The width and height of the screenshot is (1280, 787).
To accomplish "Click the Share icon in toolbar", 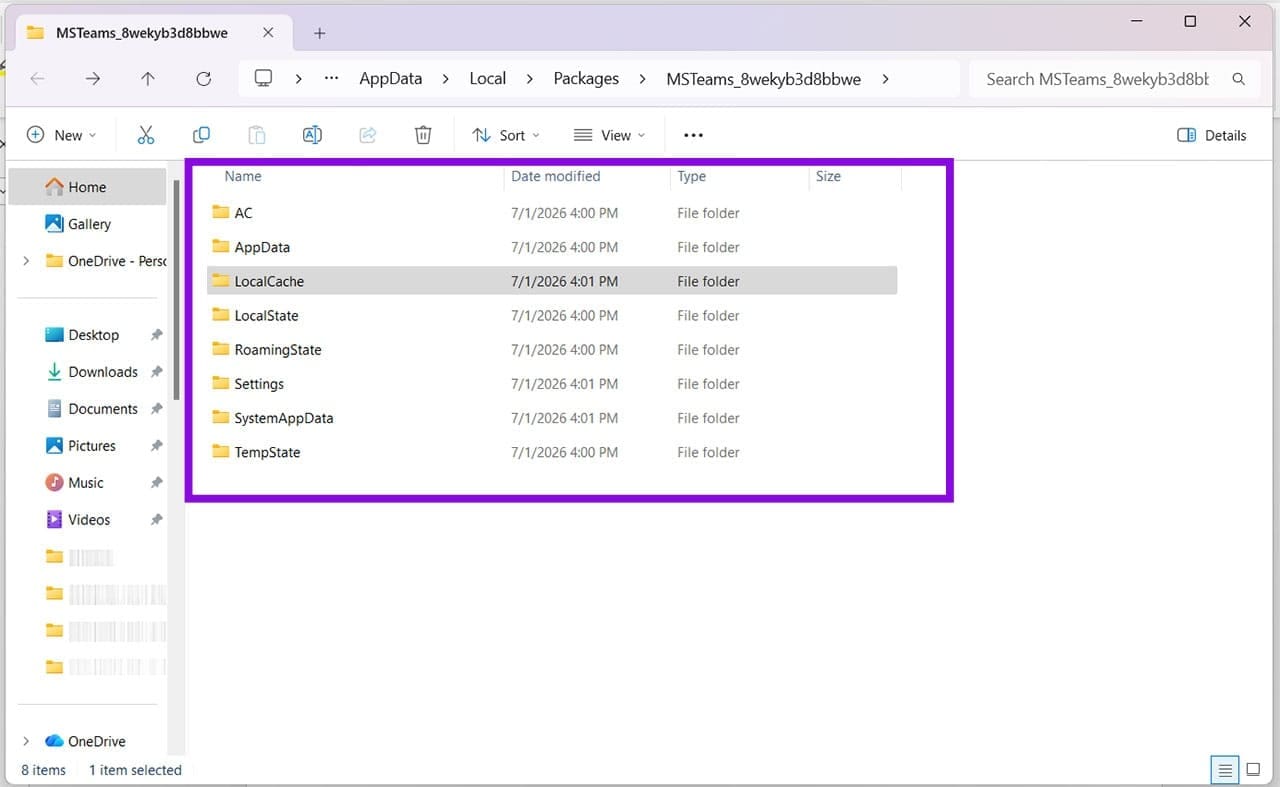I will 367,135.
